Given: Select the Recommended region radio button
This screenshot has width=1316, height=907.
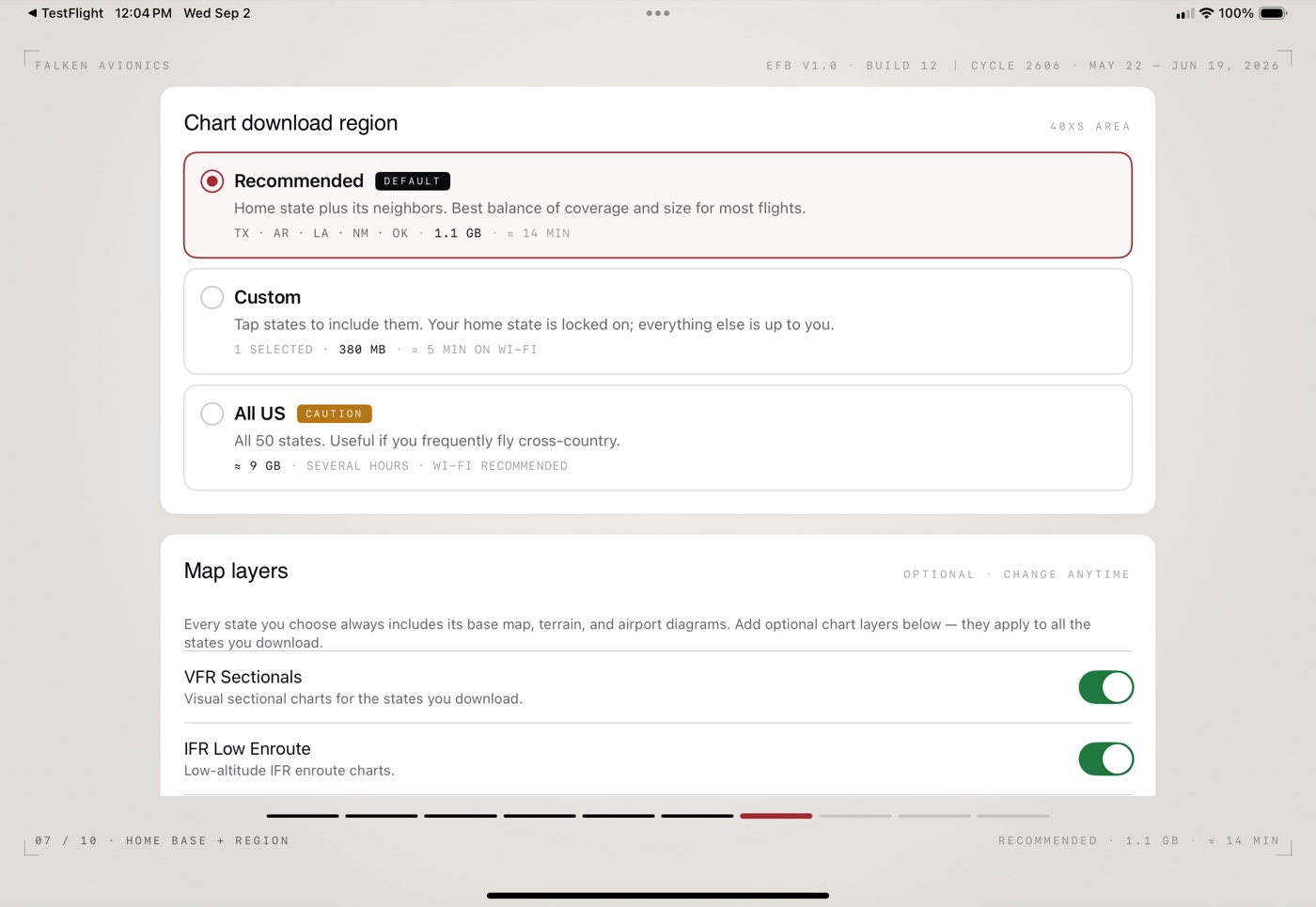Looking at the screenshot, I should tap(212, 181).
